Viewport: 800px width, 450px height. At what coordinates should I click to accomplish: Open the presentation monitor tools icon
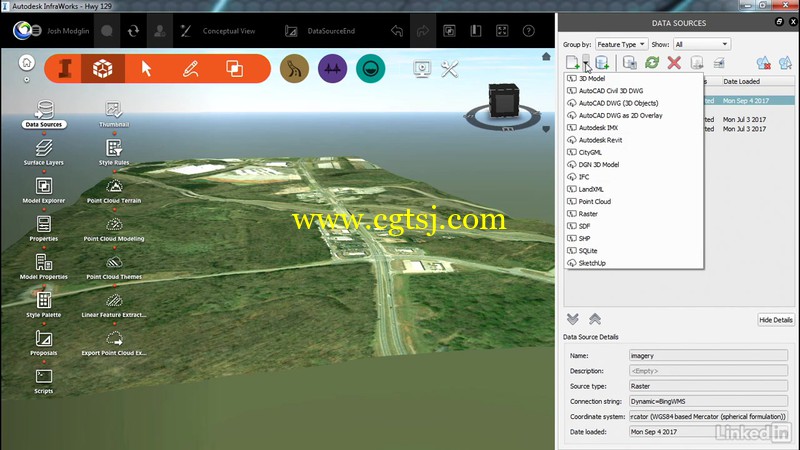(x=422, y=69)
